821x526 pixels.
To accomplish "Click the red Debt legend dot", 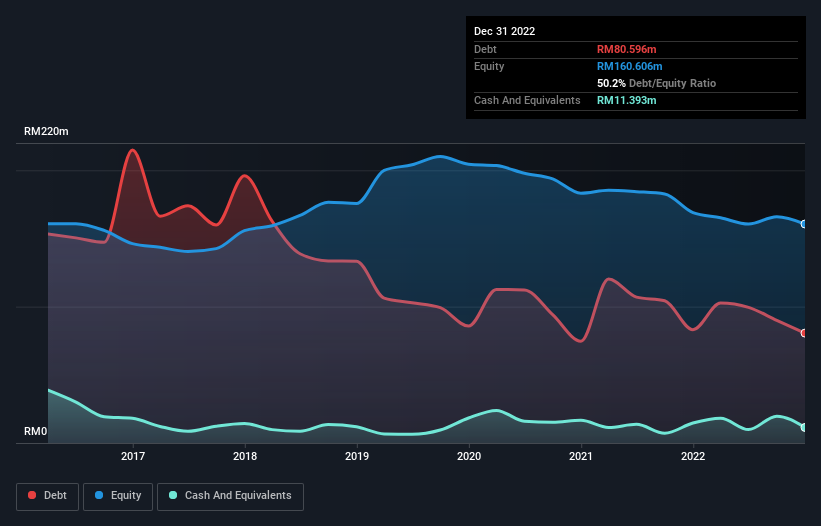I will tap(32, 495).
